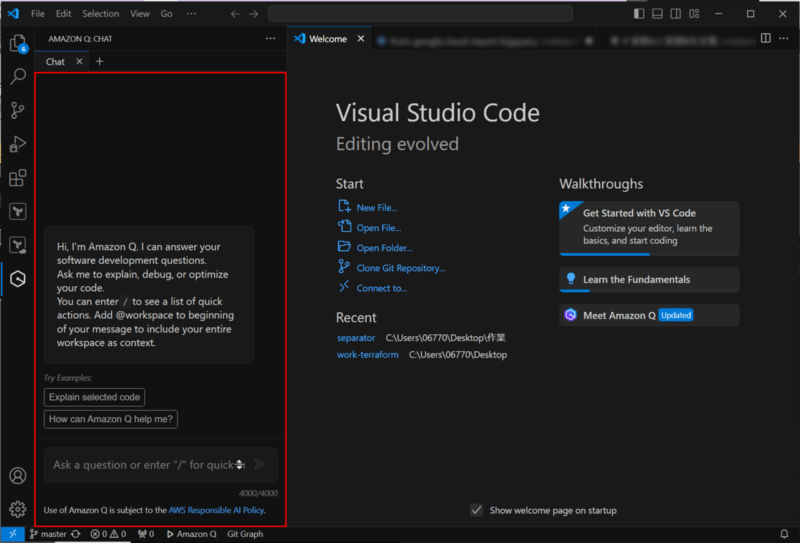The width and height of the screenshot is (800, 543).
Task: Open the Extensions view
Action: click(17, 178)
